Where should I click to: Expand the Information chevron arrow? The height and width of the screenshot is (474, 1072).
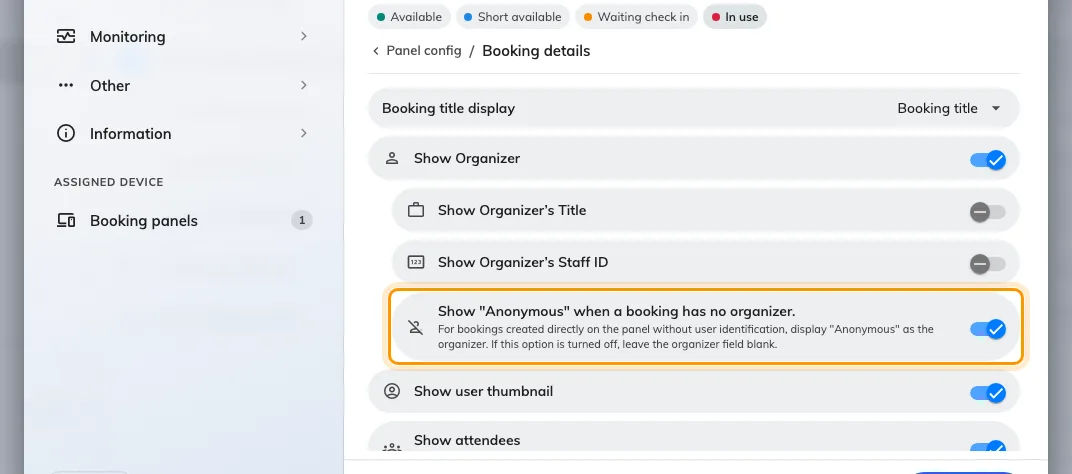tap(304, 133)
